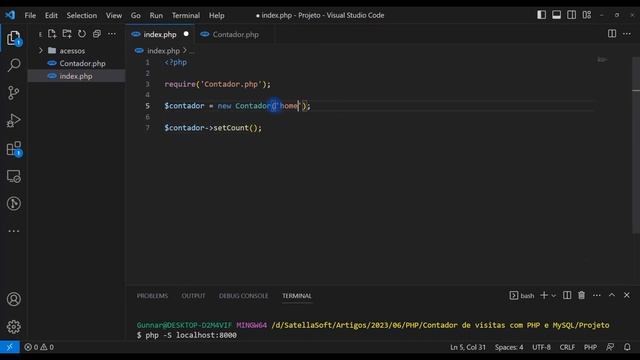Open the Accounts menu icon
The height and width of the screenshot is (360, 640).
pyautogui.click(x=13, y=299)
